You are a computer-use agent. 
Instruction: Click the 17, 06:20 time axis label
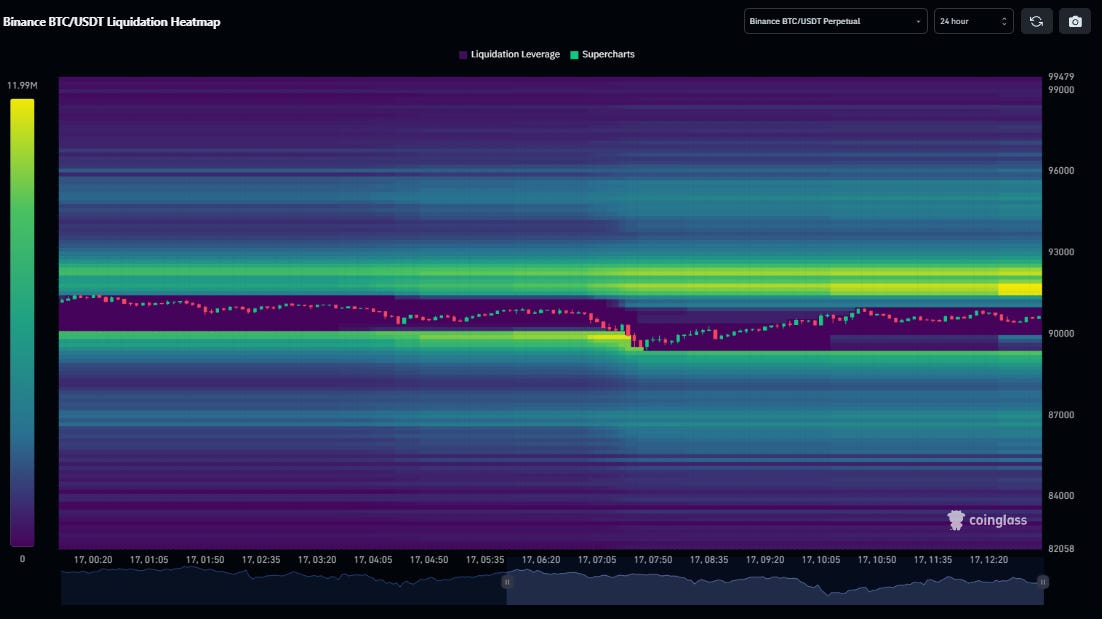pos(541,560)
